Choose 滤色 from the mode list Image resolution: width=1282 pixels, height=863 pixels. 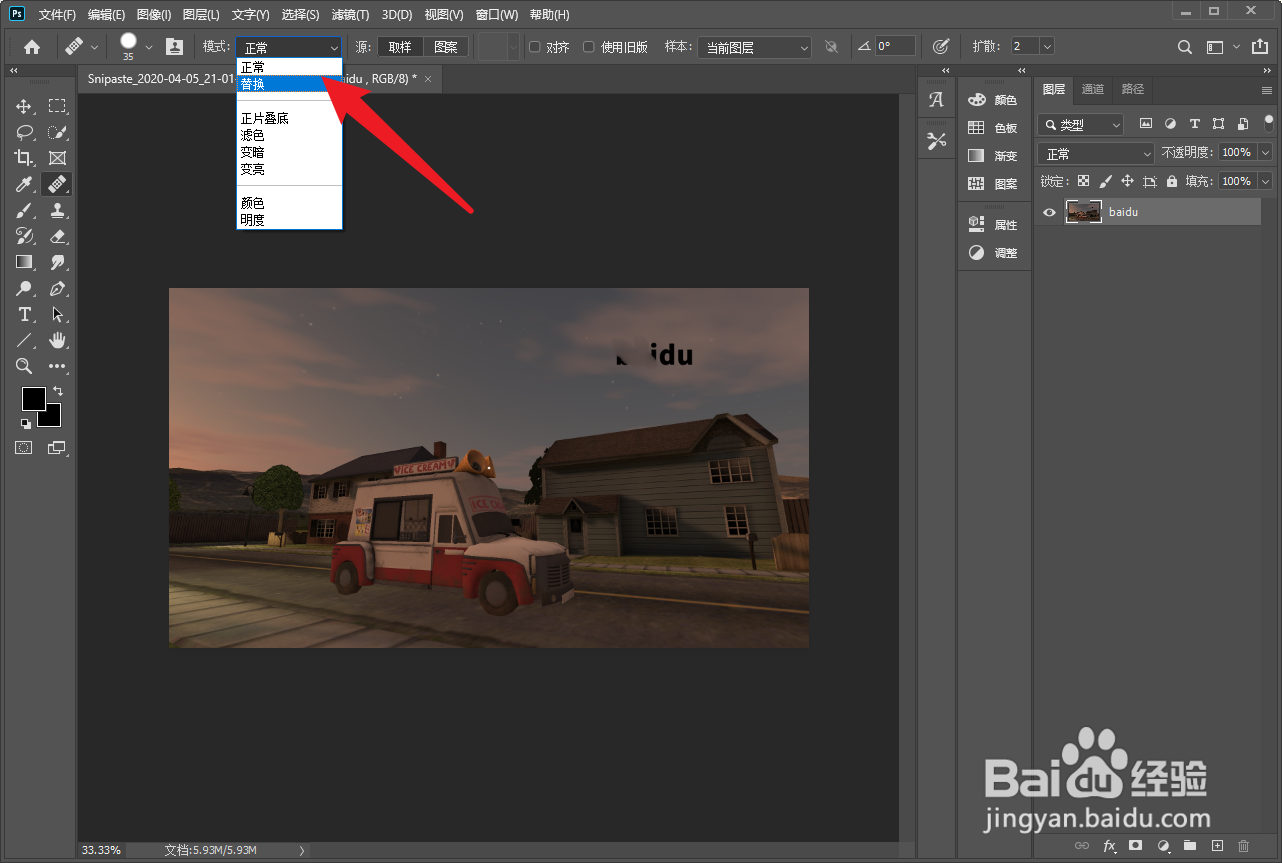[290, 135]
